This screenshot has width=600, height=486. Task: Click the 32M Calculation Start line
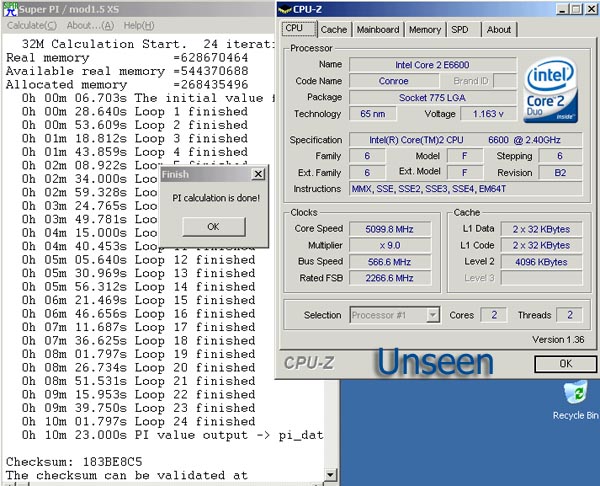tap(148, 44)
